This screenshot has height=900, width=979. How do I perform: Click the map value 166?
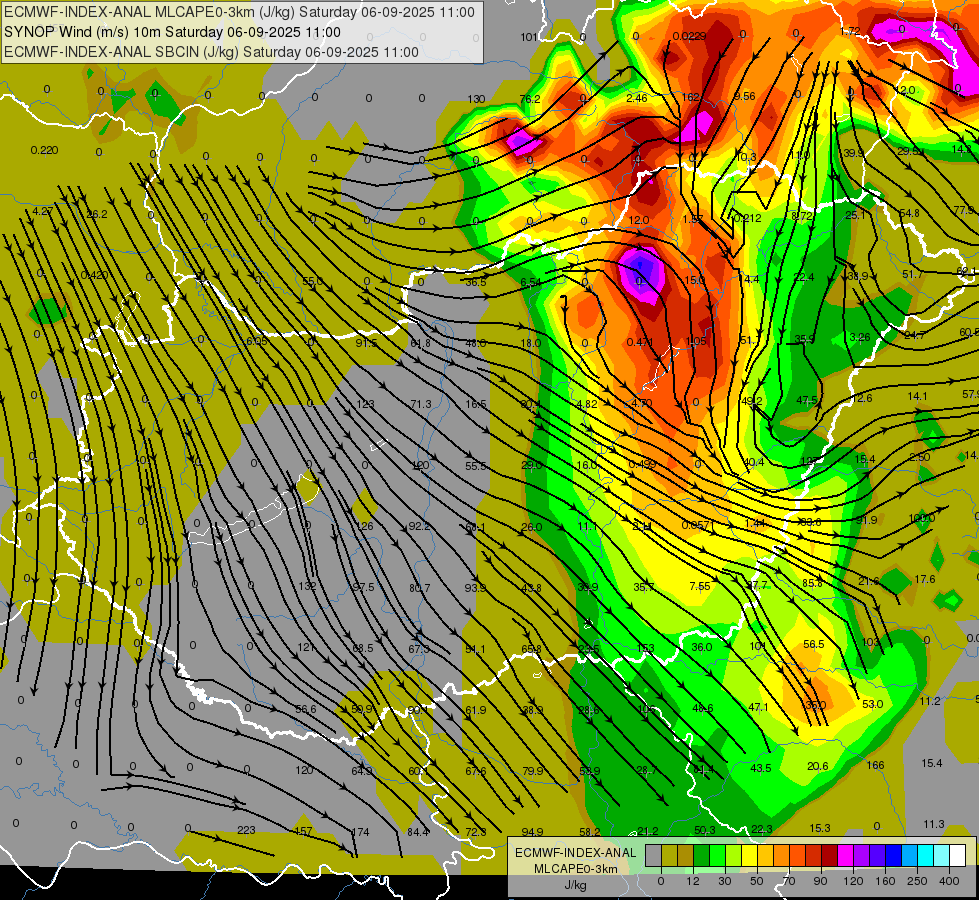[x=875, y=764]
